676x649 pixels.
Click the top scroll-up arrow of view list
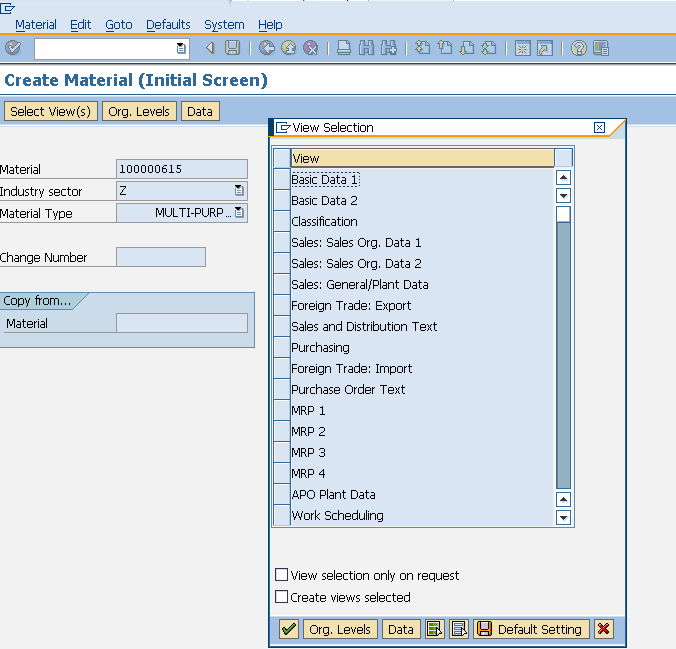click(x=563, y=178)
